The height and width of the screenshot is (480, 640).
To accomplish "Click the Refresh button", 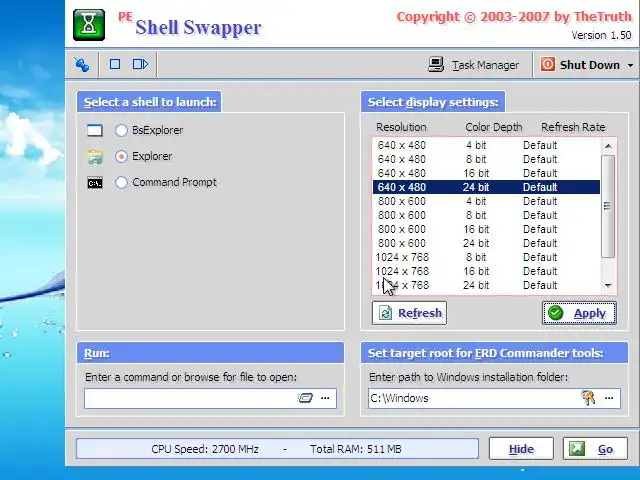I will pyautogui.click(x=409, y=313).
